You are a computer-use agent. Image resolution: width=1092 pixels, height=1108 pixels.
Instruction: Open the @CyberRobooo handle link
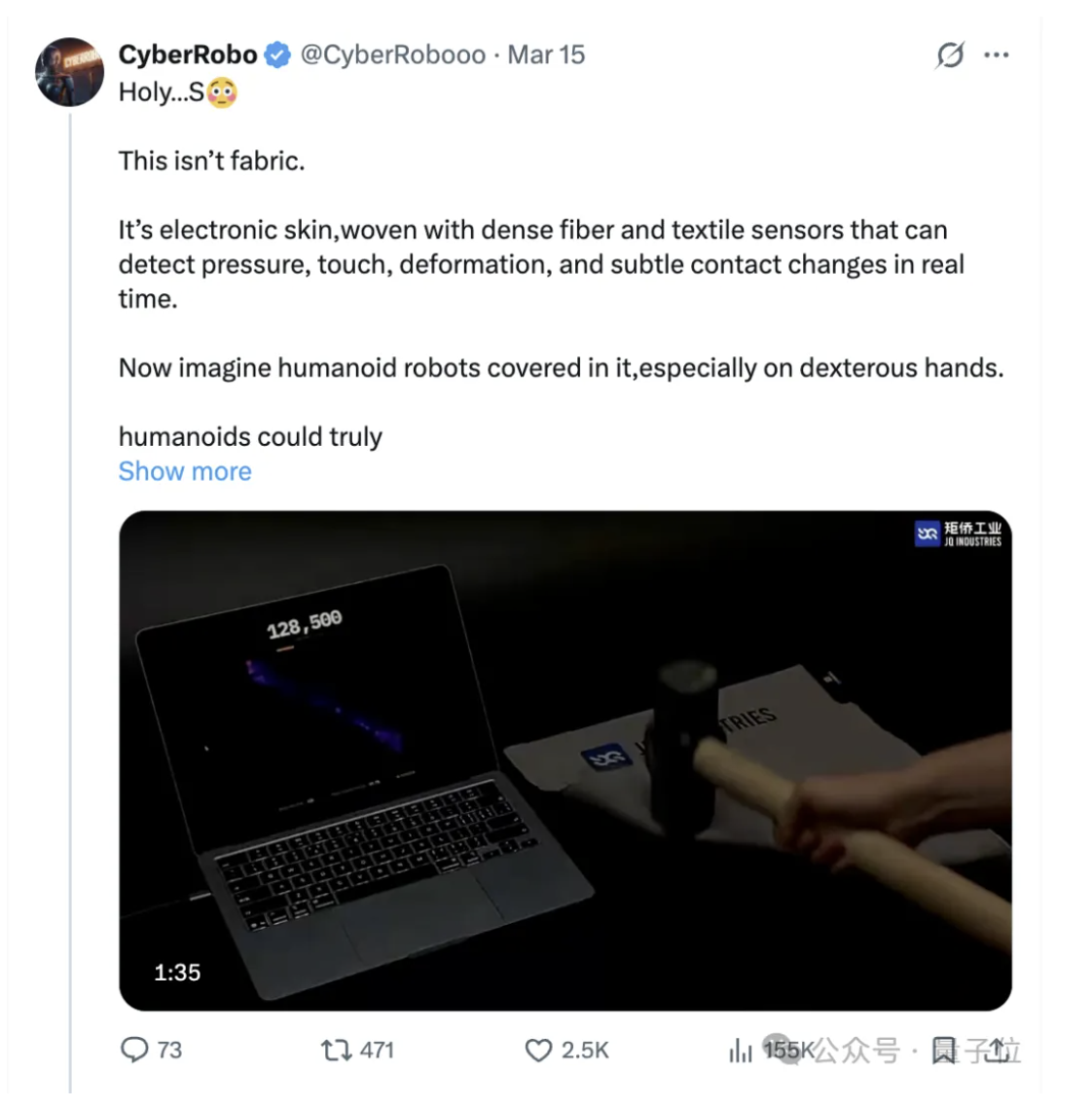point(393,55)
